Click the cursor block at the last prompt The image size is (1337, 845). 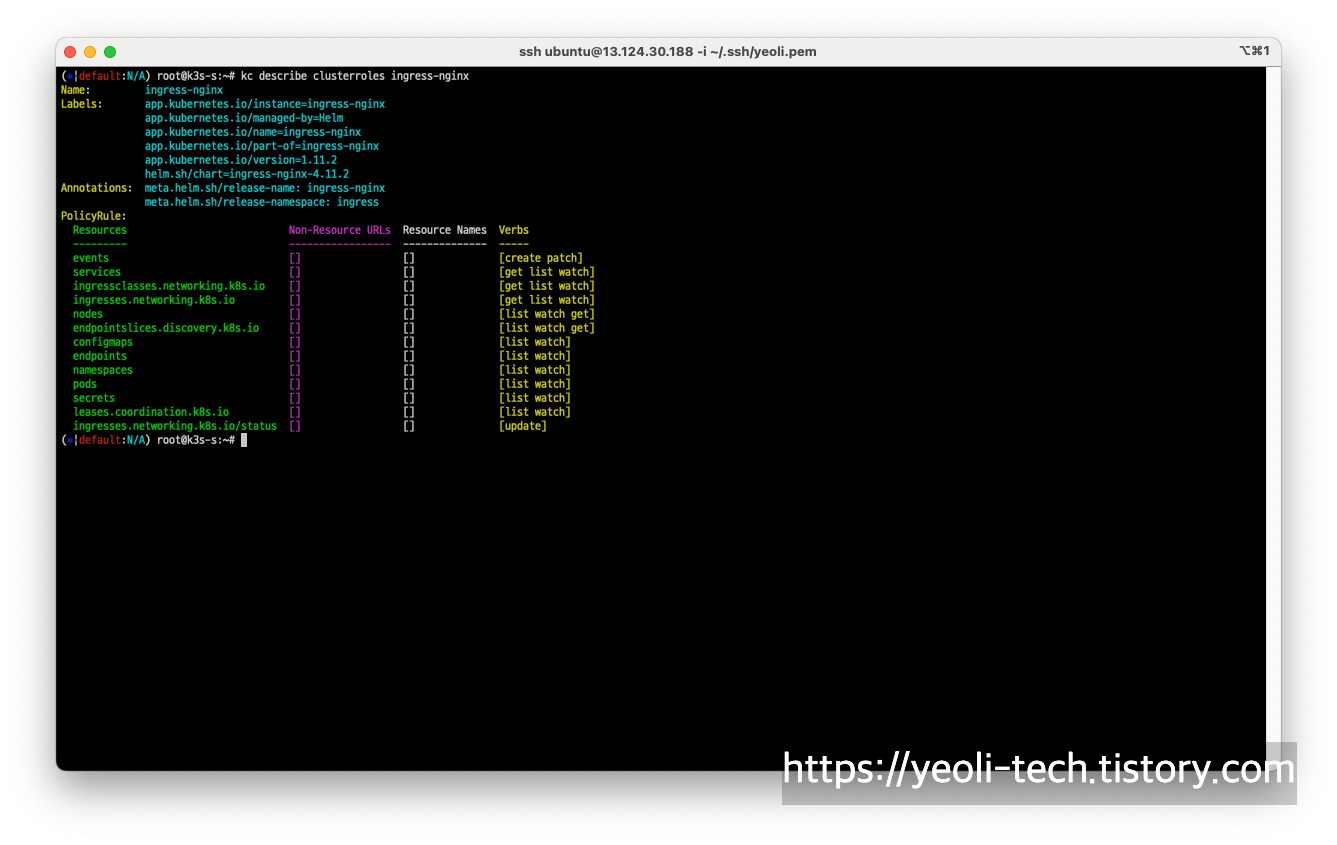click(244, 440)
